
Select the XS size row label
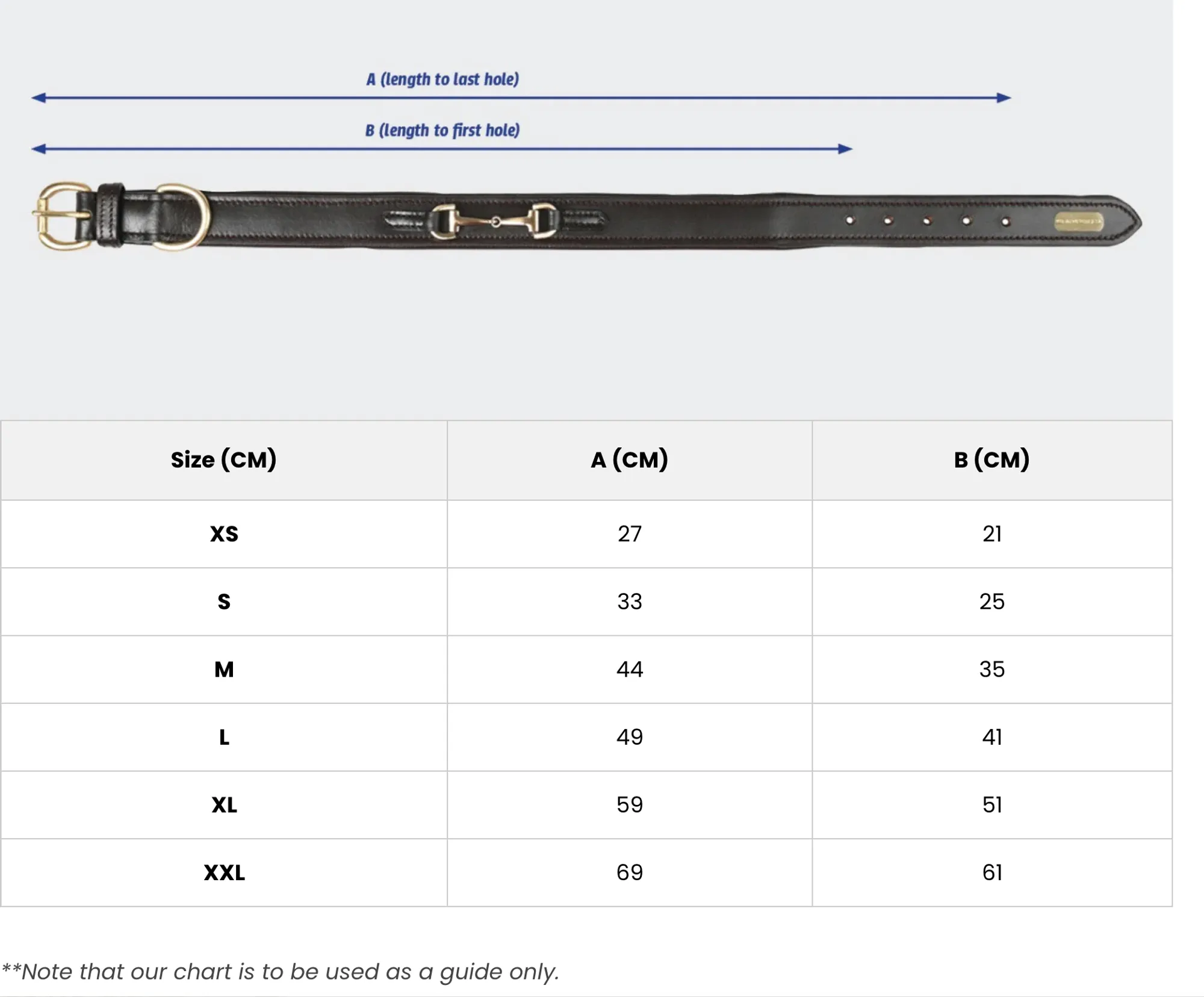224,534
